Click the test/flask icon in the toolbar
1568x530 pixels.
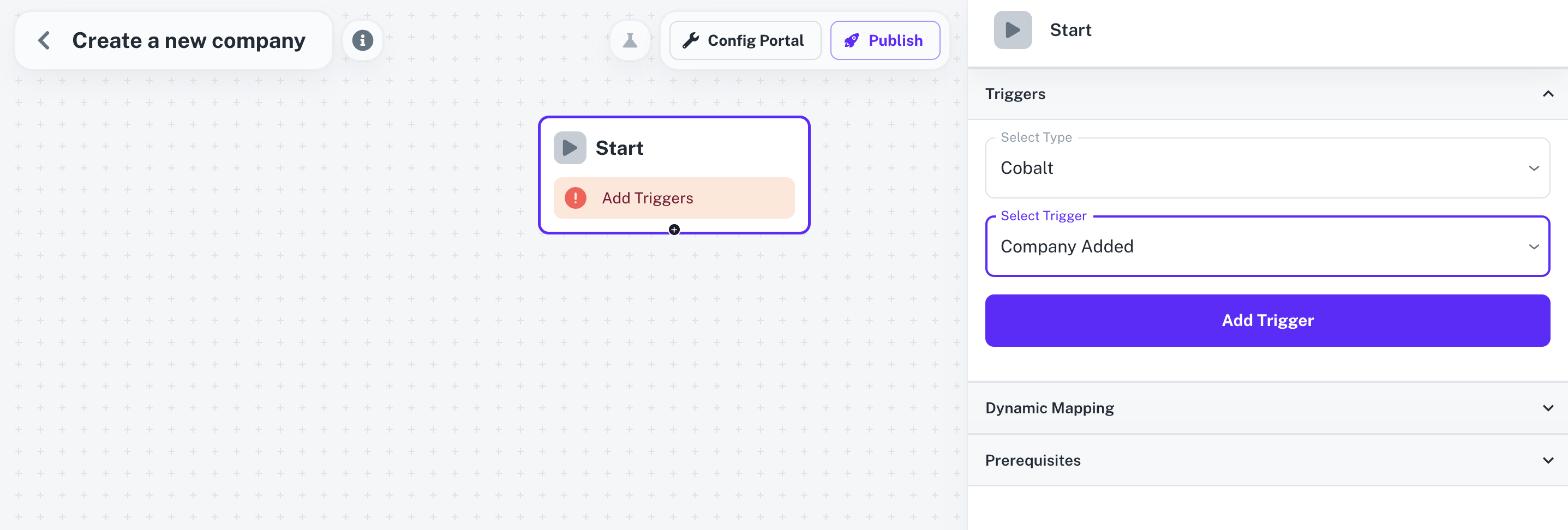point(630,40)
